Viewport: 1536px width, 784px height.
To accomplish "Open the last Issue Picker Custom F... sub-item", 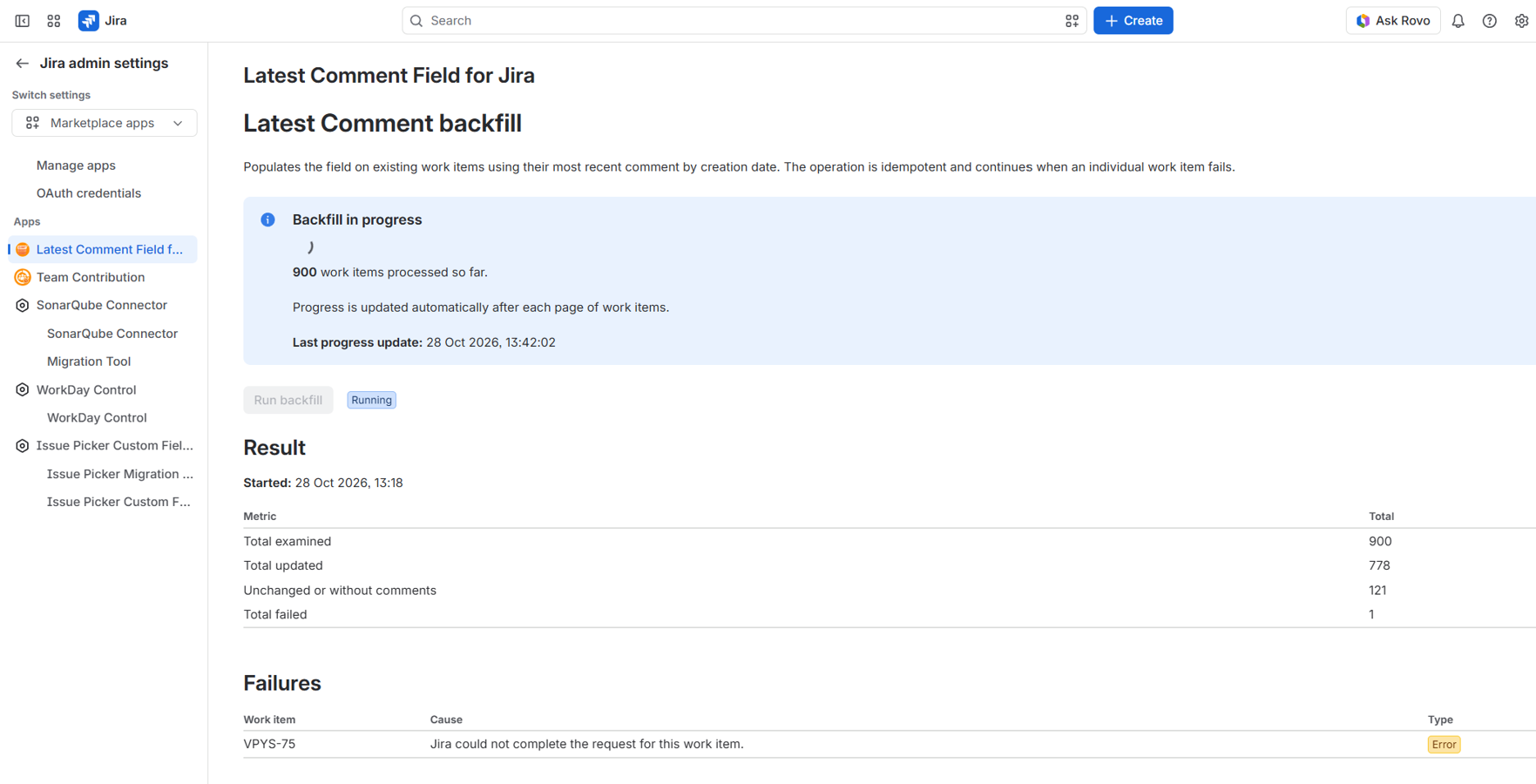I will coord(118,502).
